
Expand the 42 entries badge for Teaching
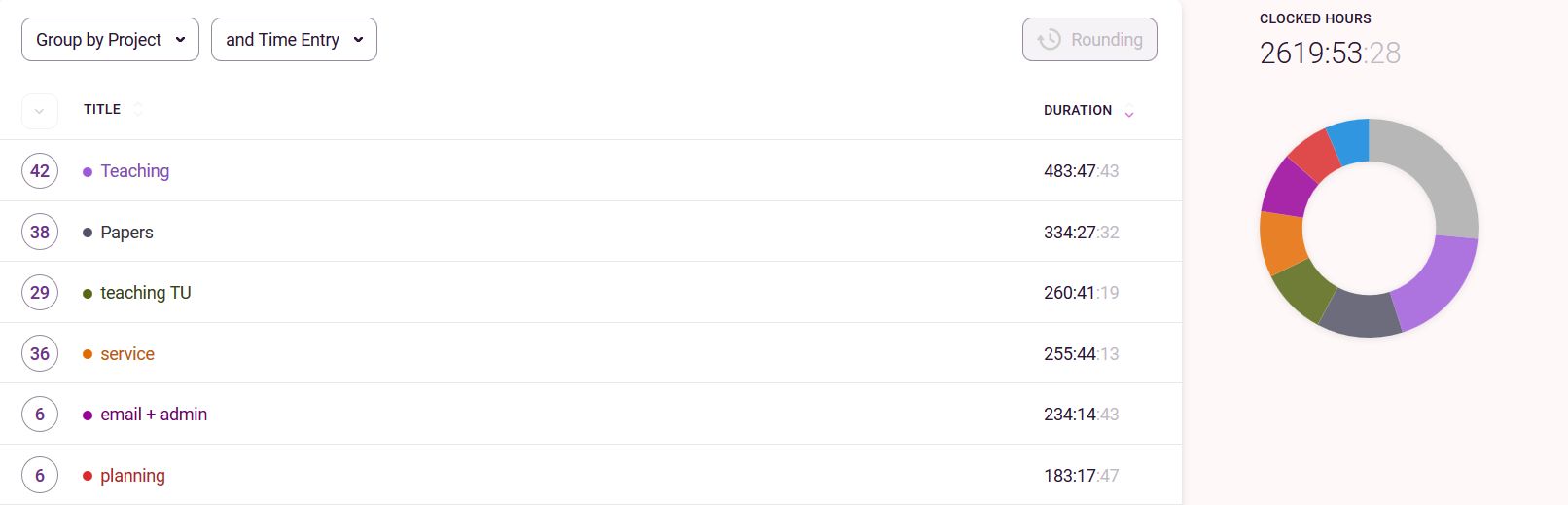point(40,171)
